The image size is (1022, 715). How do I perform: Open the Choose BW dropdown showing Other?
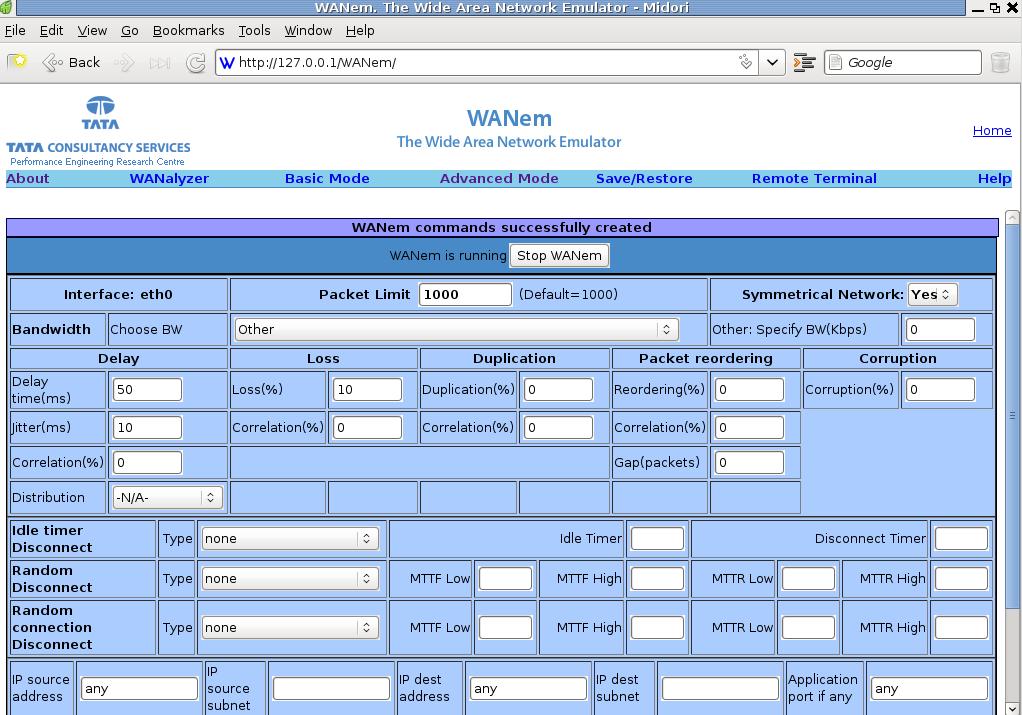(x=456, y=330)
